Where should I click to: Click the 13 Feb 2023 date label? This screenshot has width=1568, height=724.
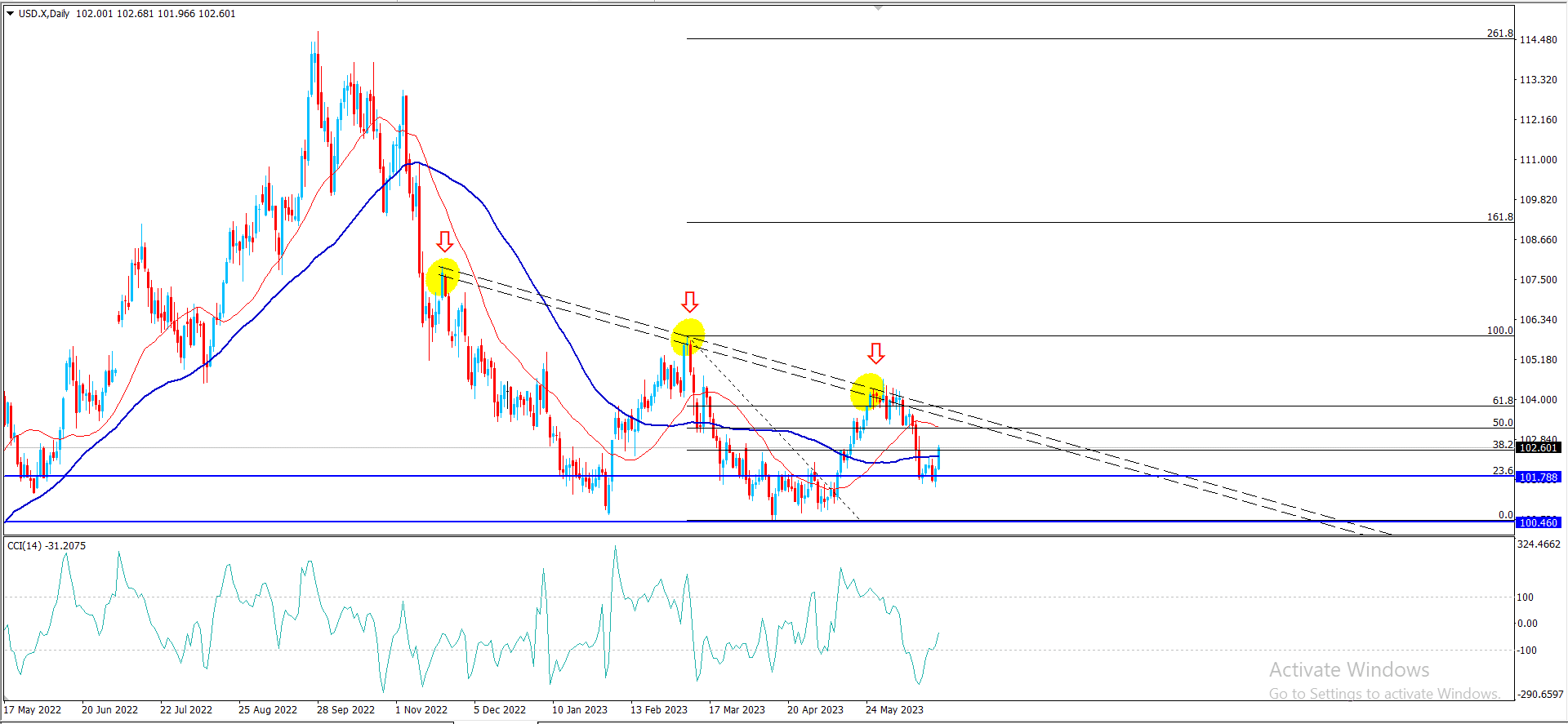pos(659,709)
